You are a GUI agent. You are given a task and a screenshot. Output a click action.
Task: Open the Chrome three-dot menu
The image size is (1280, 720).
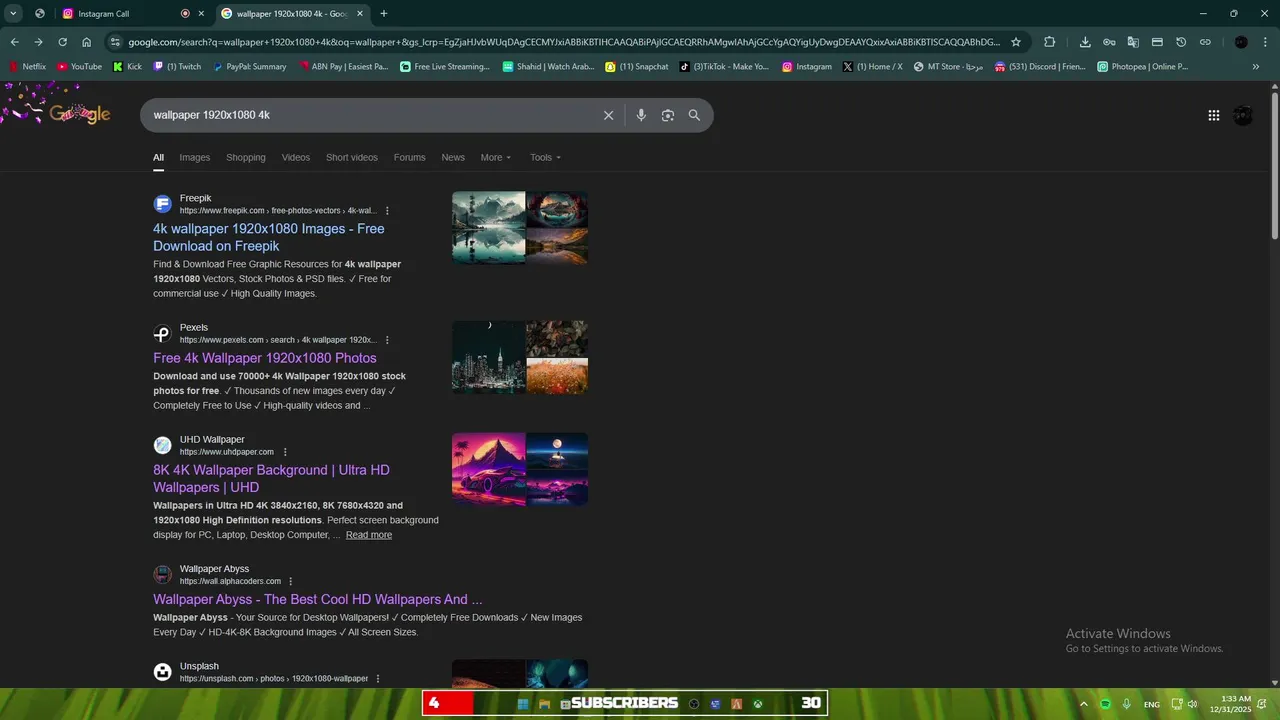point(1266,42)
